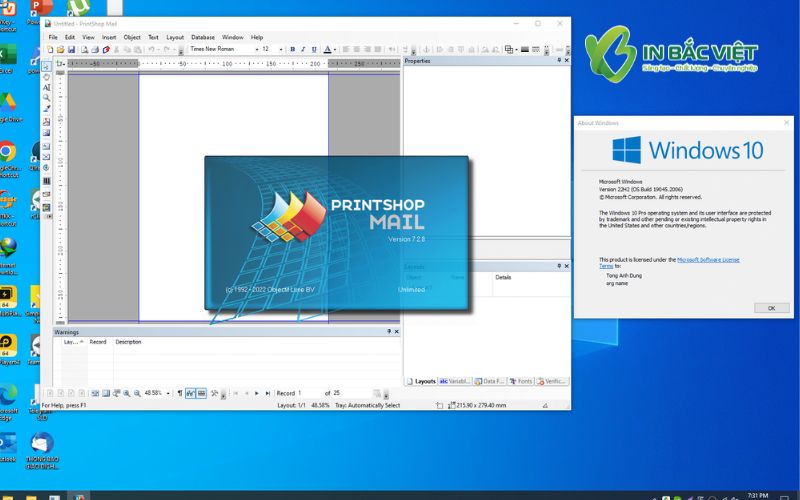The width and height of the screenshot is (800, 500).
Task: Sort by Record column in Warnings
Action: [x=98, y=342]
